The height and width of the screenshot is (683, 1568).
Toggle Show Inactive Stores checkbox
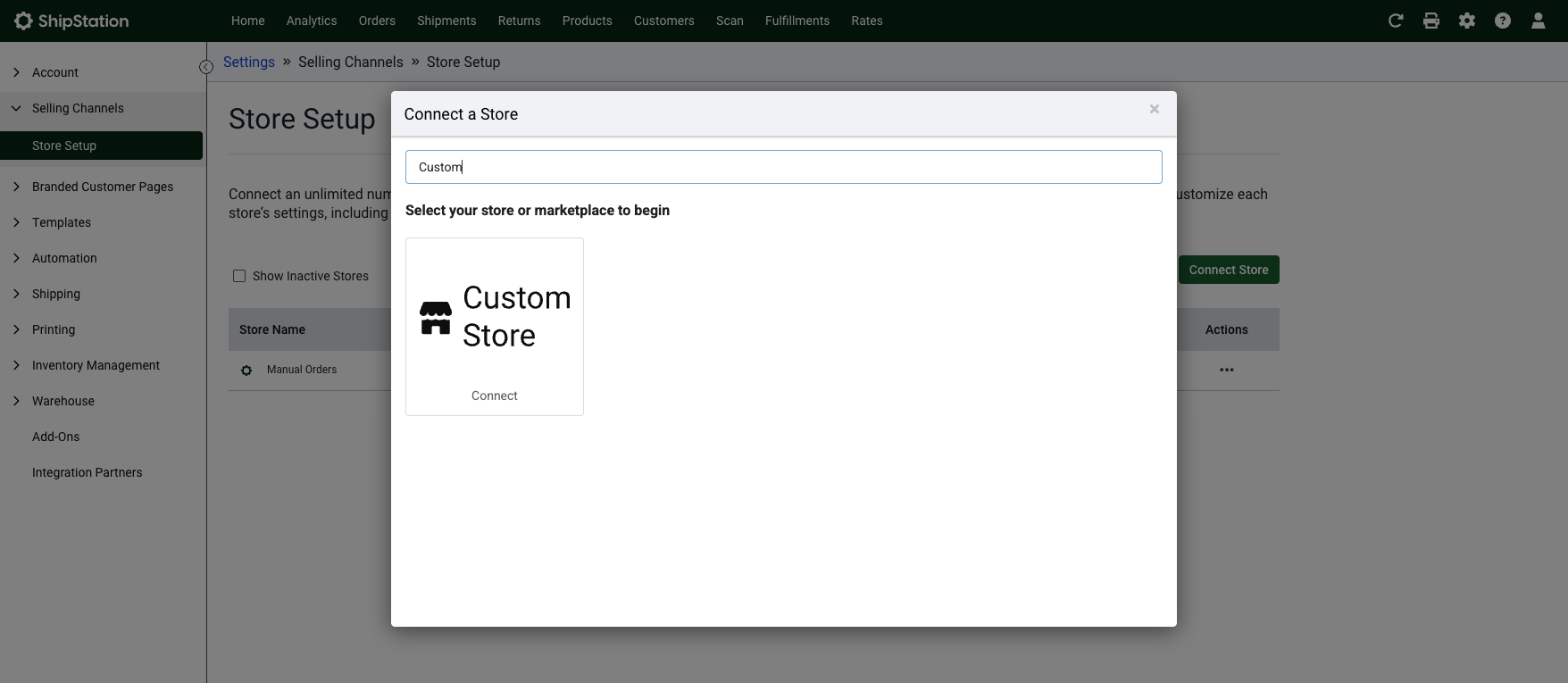239,276
